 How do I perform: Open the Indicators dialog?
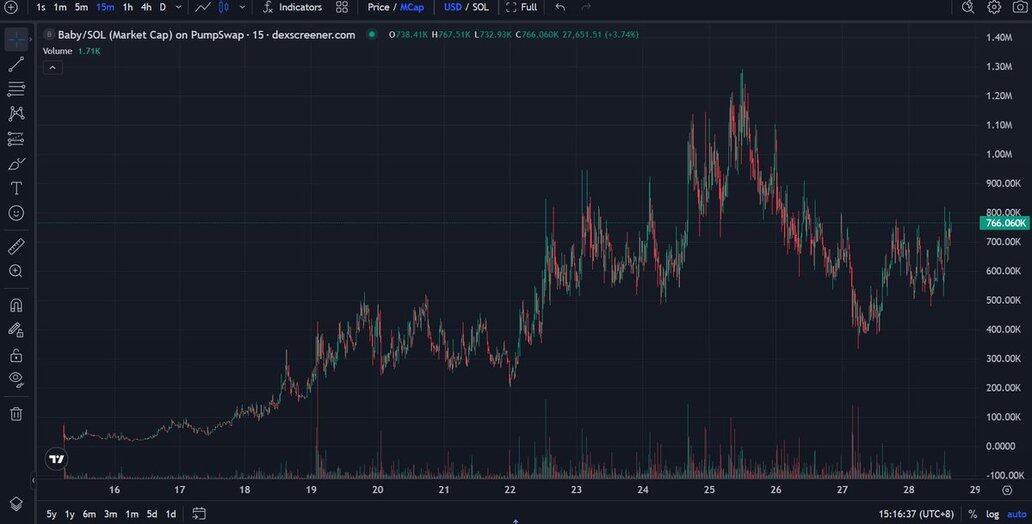(292, 7)
